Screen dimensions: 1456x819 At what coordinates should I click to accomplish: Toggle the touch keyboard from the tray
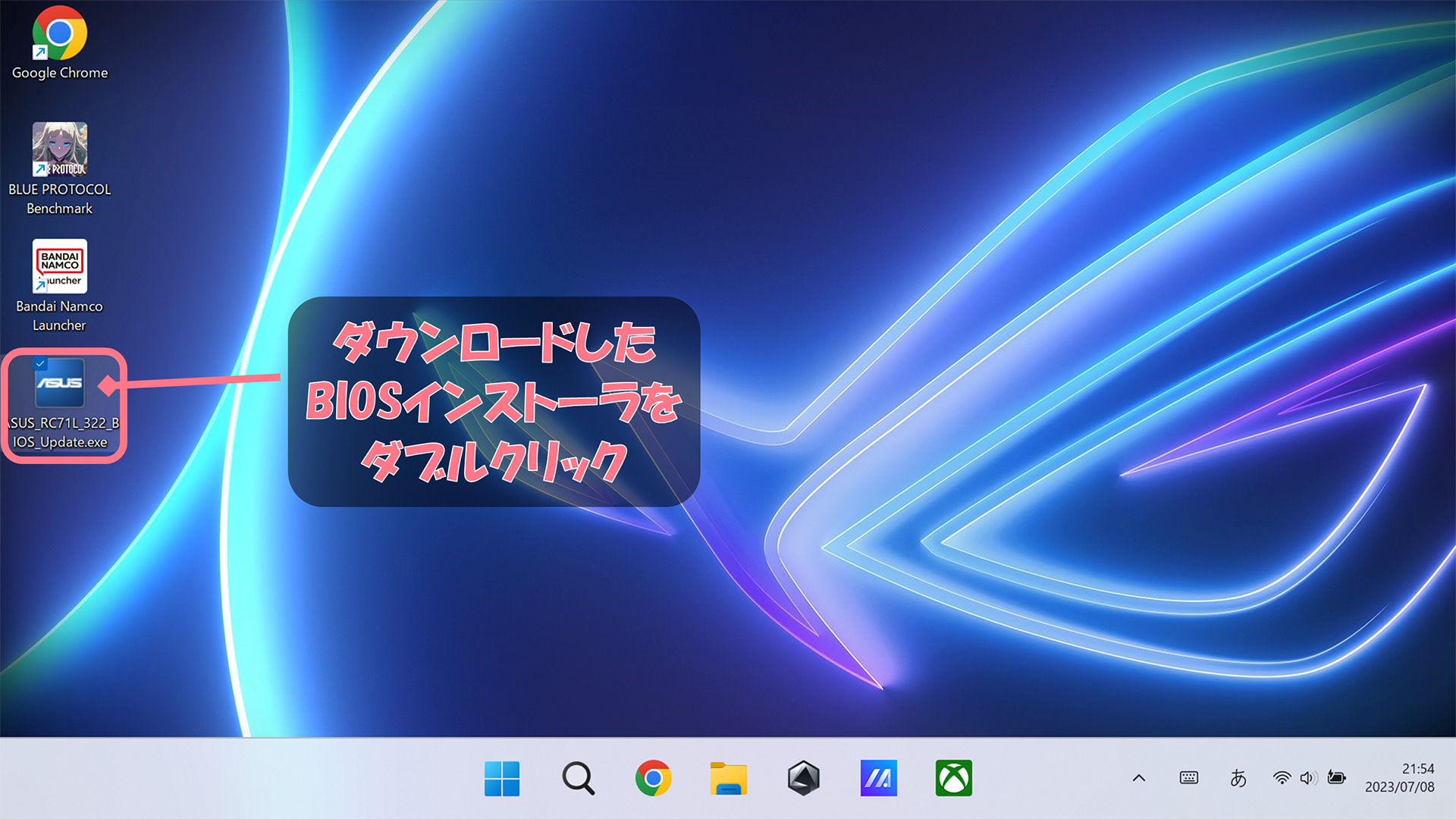click(1188, 777)
